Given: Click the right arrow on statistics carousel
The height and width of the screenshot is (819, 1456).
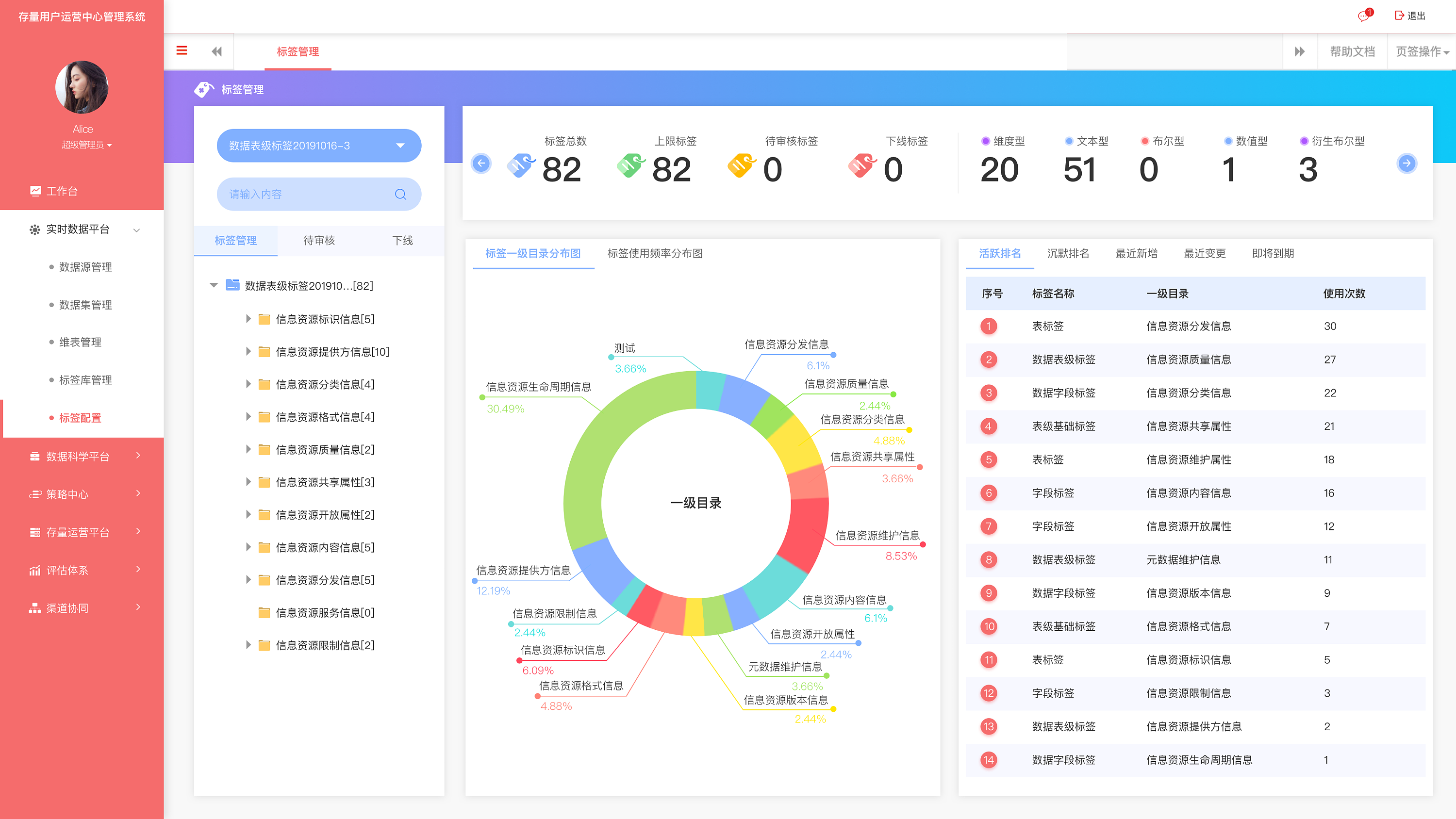Looking at the screenshot, I should [1406, 164].
